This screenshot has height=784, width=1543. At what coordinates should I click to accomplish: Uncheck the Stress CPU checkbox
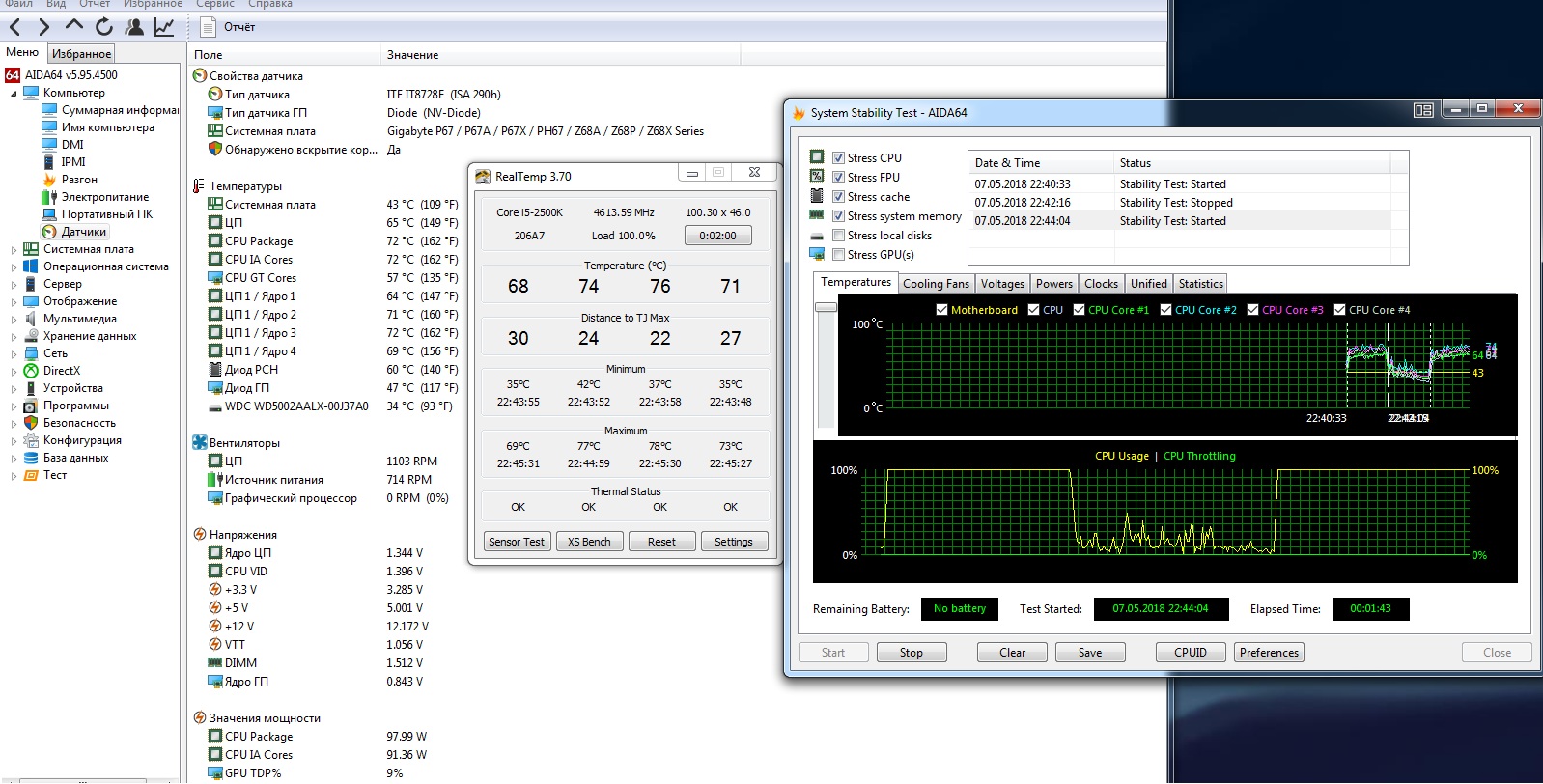click(839, 158)
